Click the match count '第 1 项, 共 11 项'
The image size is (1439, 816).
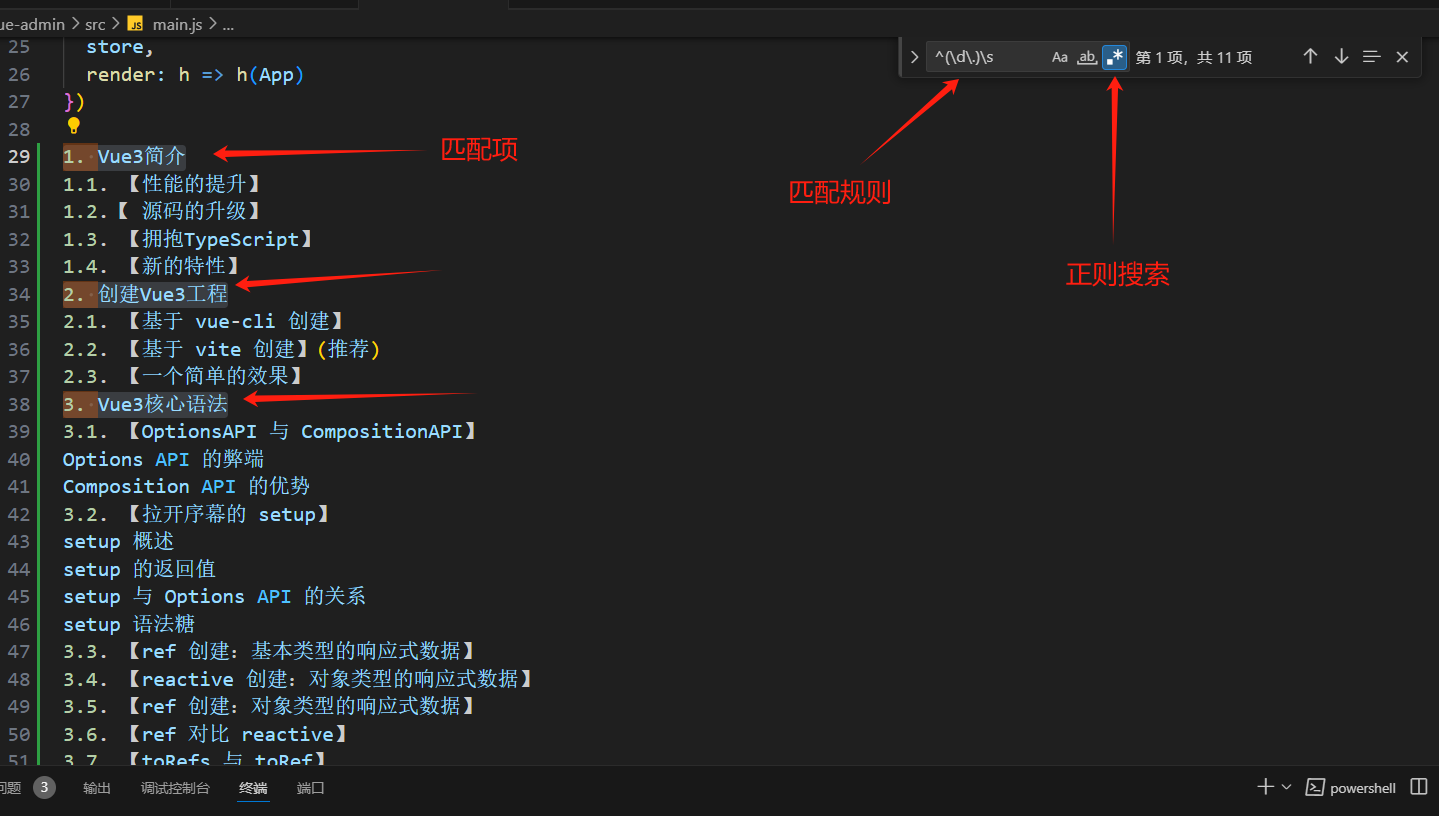(1194, 58)
